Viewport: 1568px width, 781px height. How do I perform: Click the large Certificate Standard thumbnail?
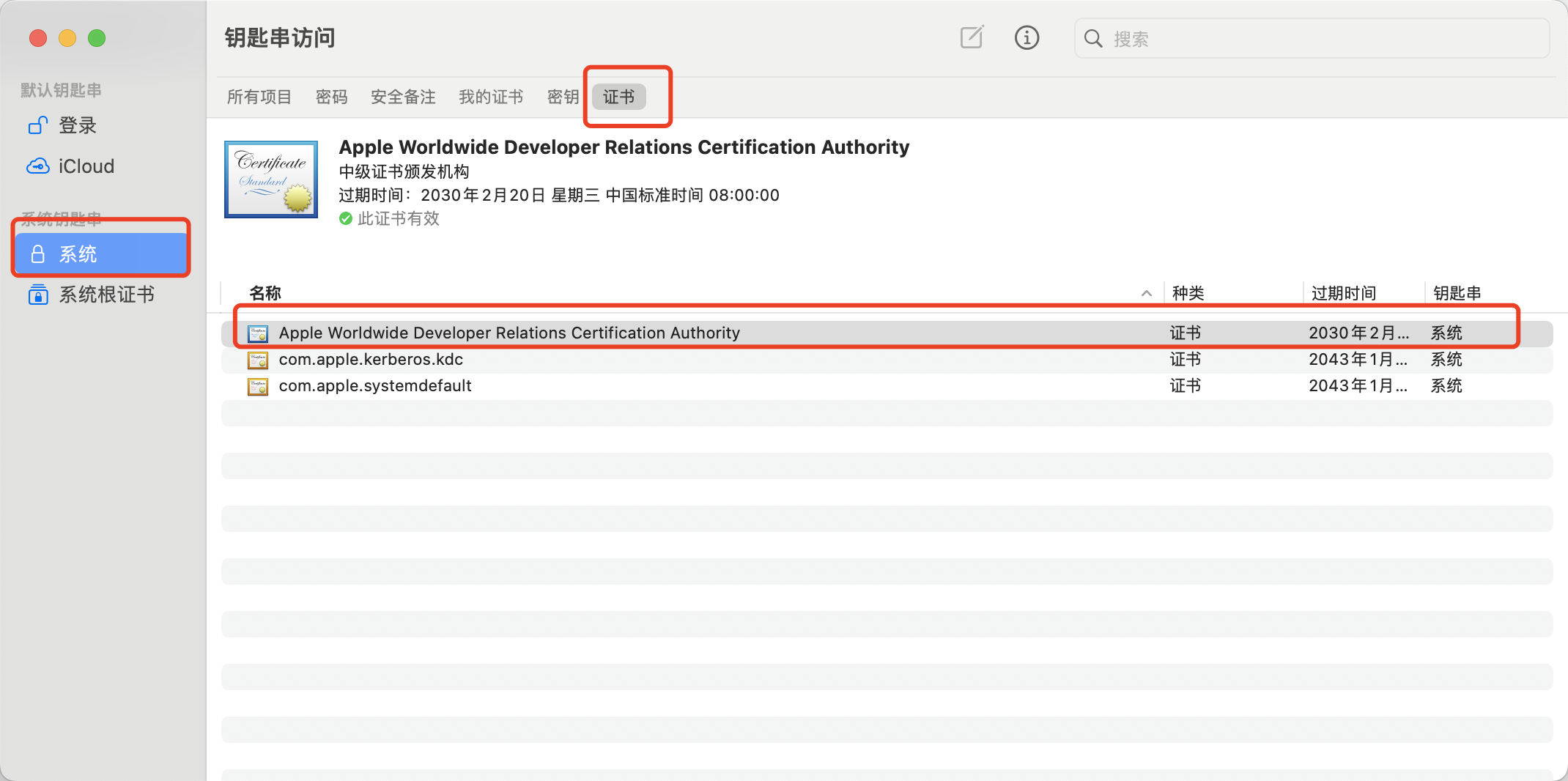point(271,179)
